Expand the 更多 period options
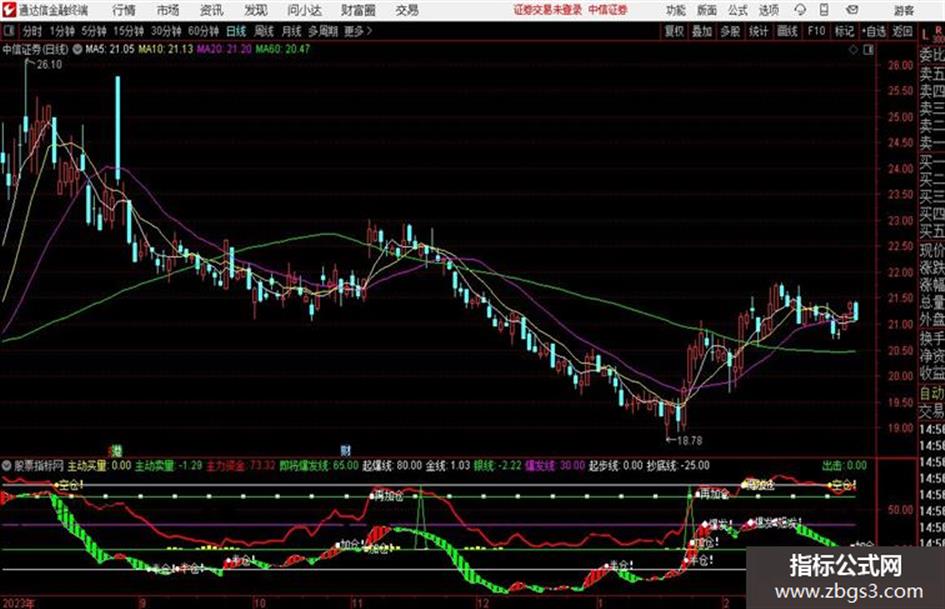The width and height of the screenshot is (945, 609). [x=358, y=31]
